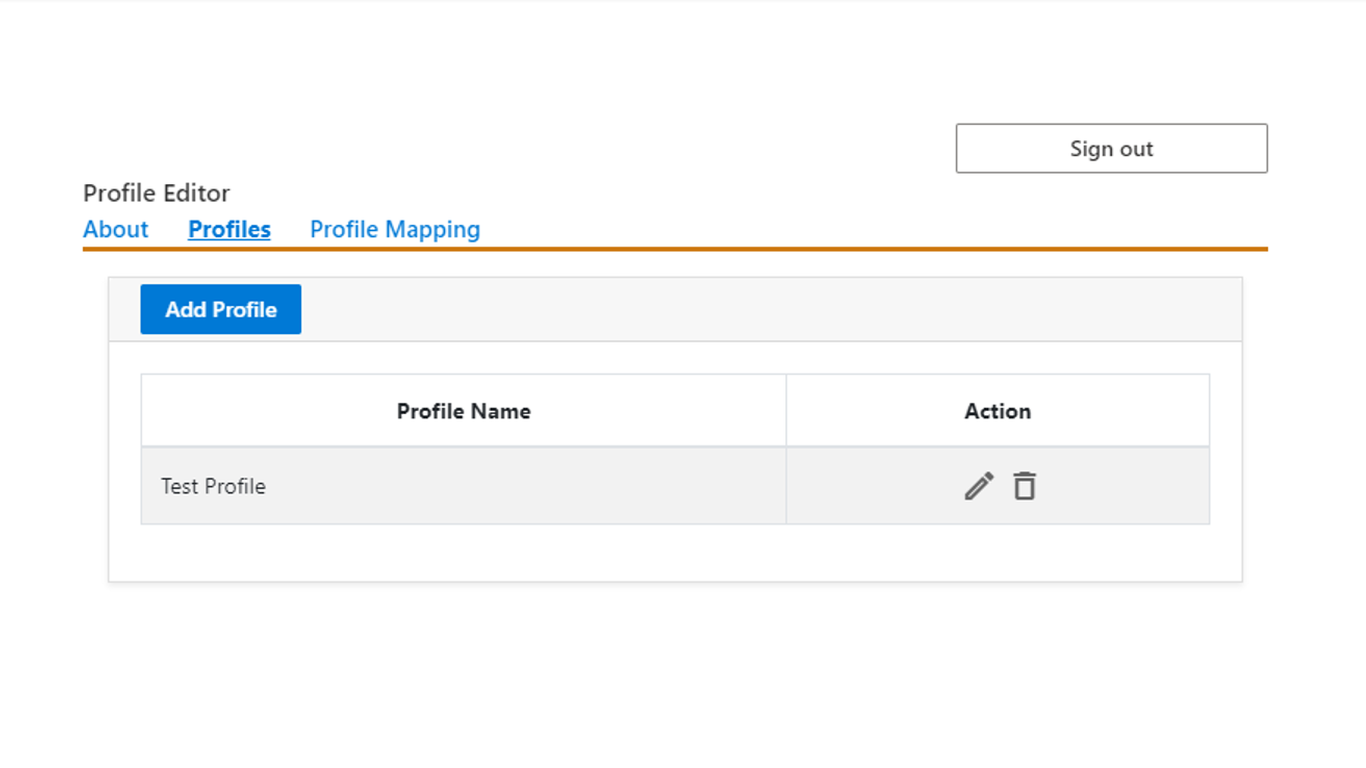Go to the Profile Mapping tab
This screenshot has height=768, width=1366.
[395, 229]
